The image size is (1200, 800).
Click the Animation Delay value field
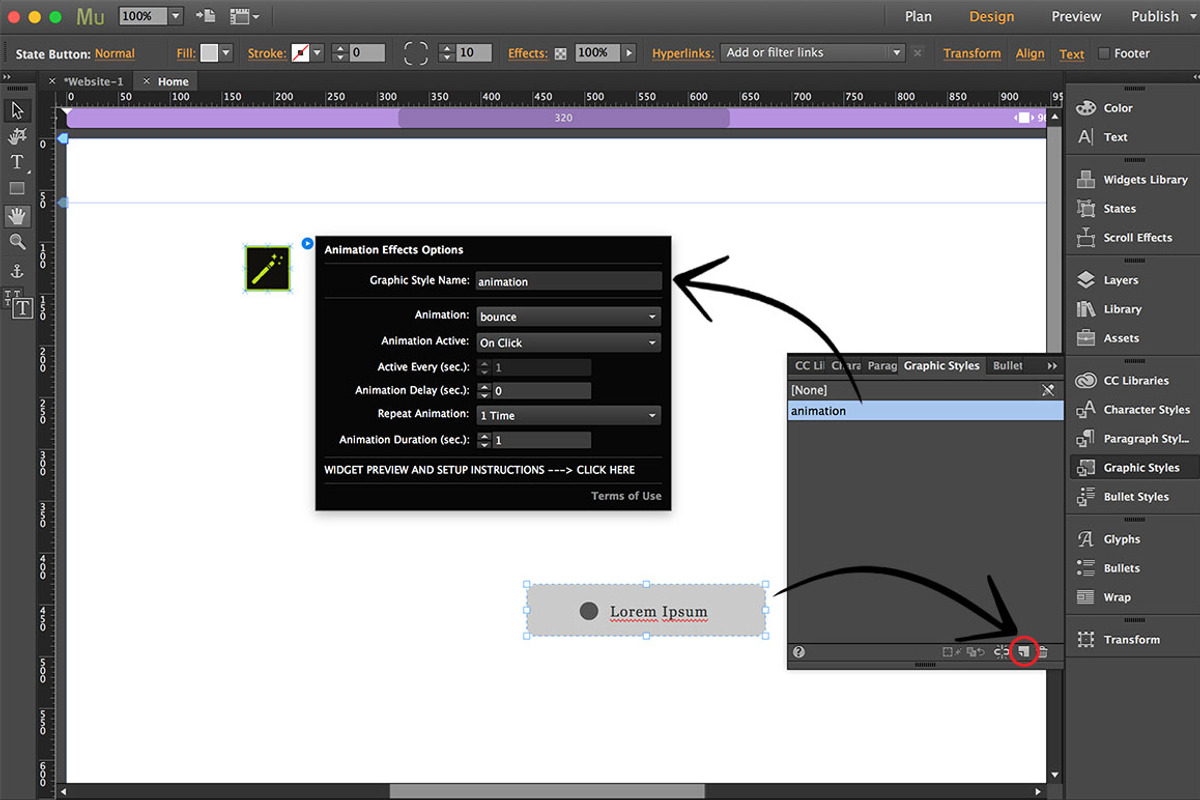pyautogui.click(x=541, y=392)
